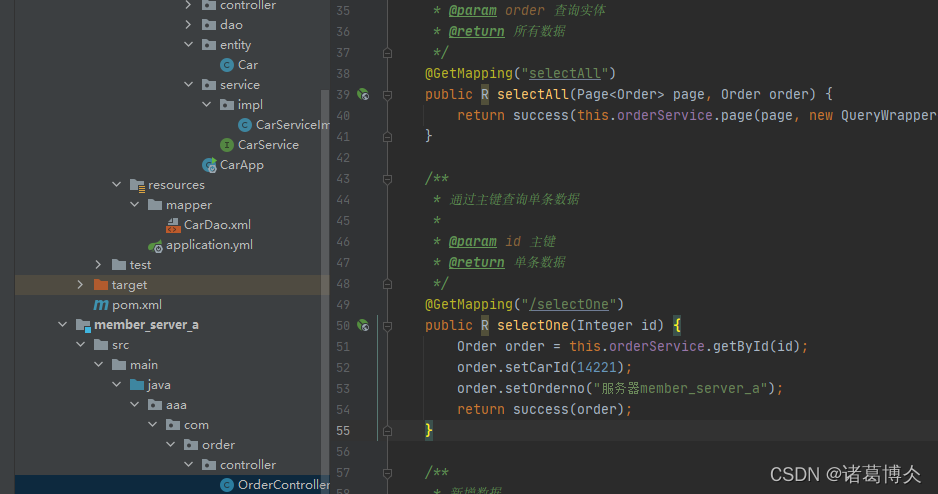
Task: Collapse the resources folder
Action: pyautogui.click(x=117, y=185)
